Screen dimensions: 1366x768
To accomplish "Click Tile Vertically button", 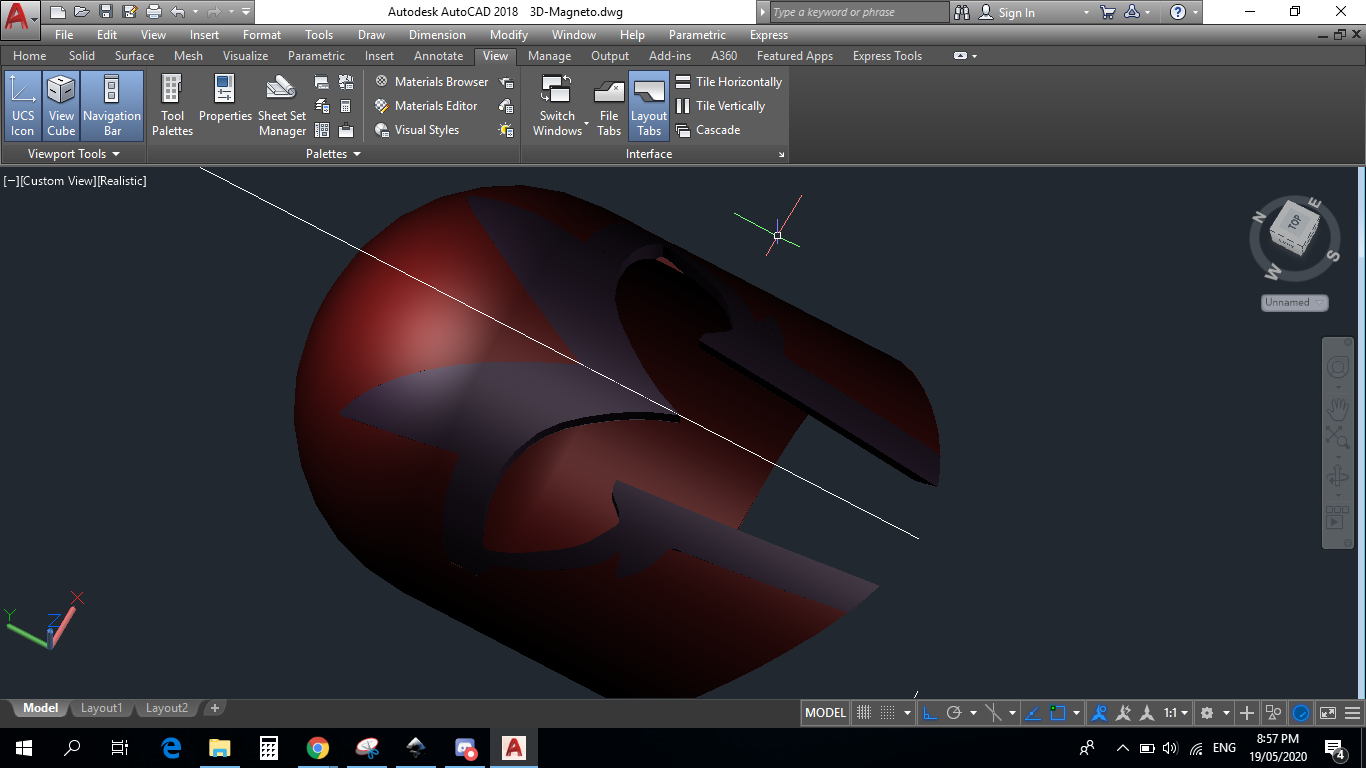I will [720, 106].
